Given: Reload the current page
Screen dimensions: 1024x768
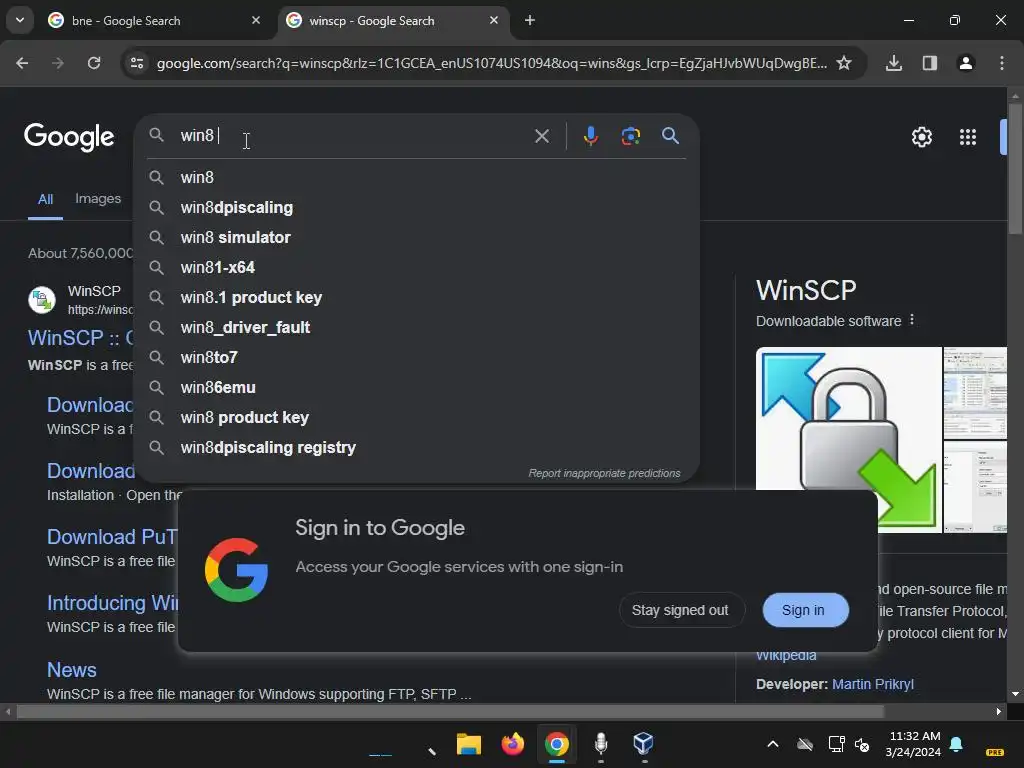Looking at the screenshot, I should coord(94,63).
